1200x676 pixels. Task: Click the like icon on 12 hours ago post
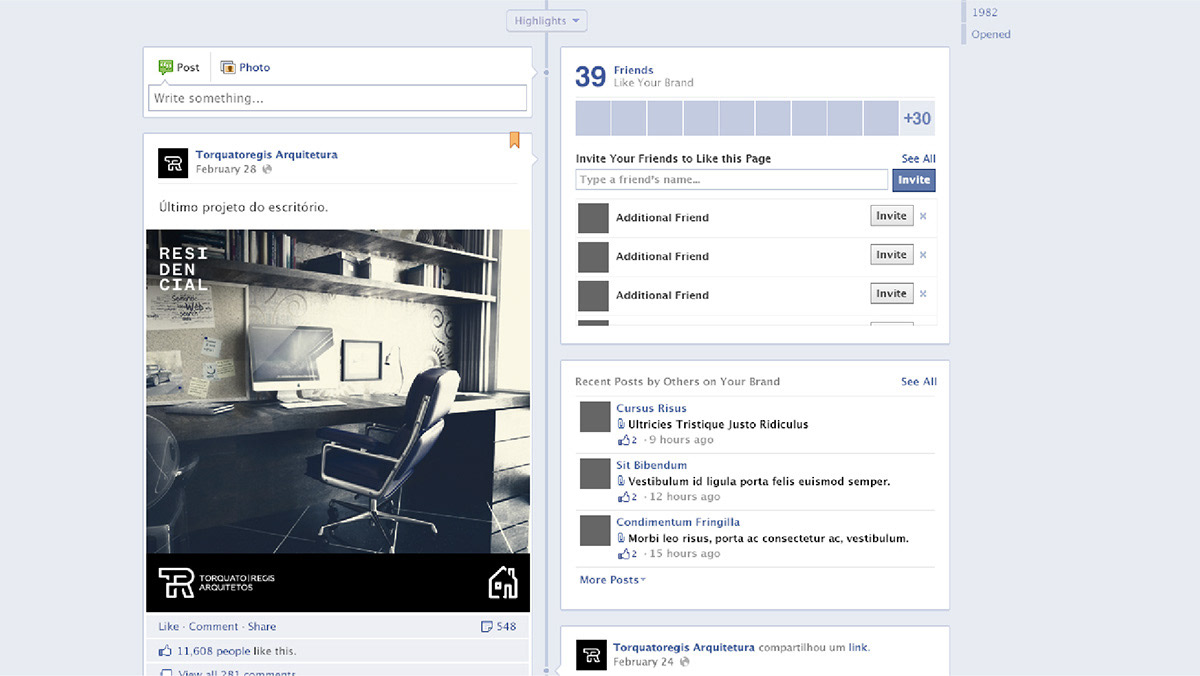point(623,497)
